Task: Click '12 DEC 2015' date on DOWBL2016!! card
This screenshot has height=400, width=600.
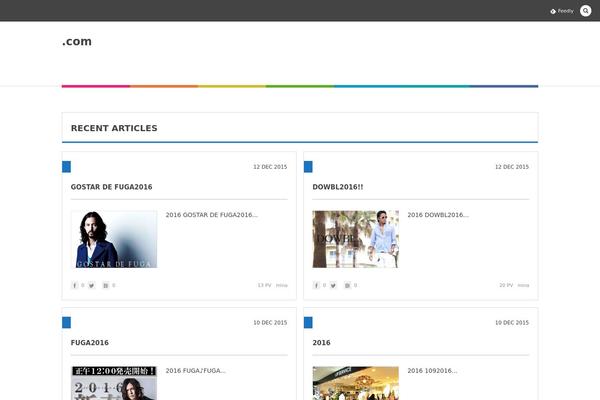Action: 512,167
